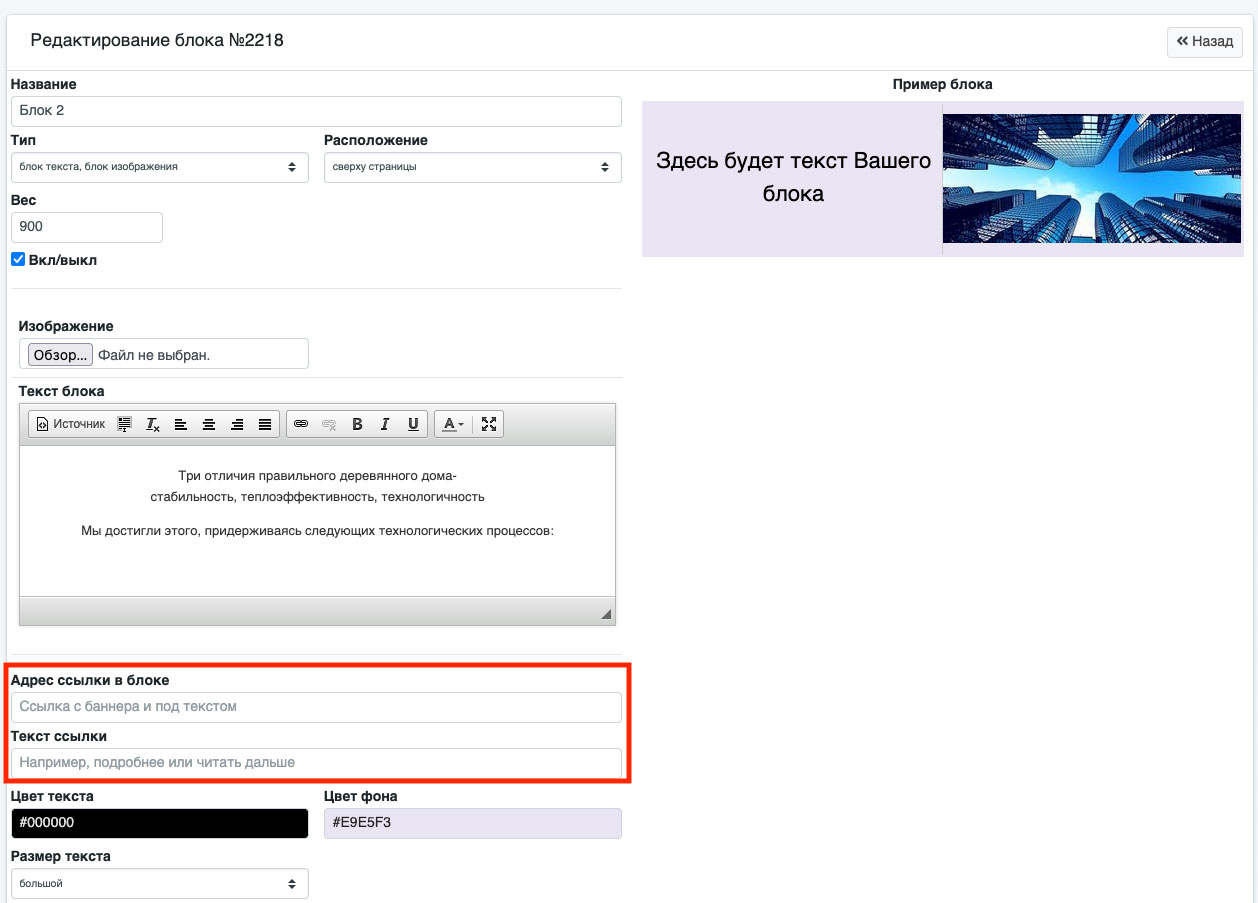Image resolution: width=1258 pixels, height=903 pixels.
Task: Click the line starting 'Мы достигли этого'
Action: 317,531
